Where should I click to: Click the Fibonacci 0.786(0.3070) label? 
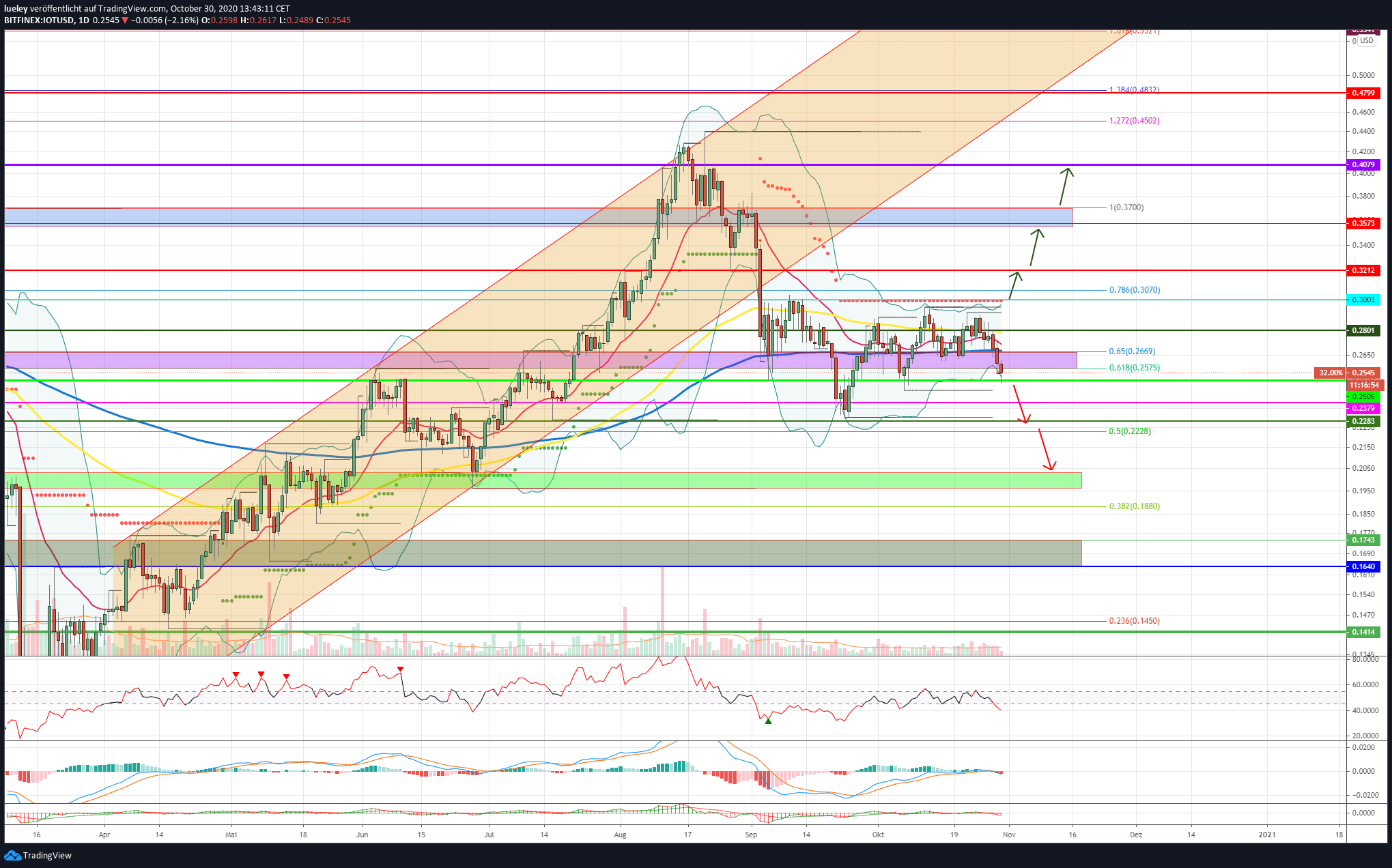pos(1134,290)
